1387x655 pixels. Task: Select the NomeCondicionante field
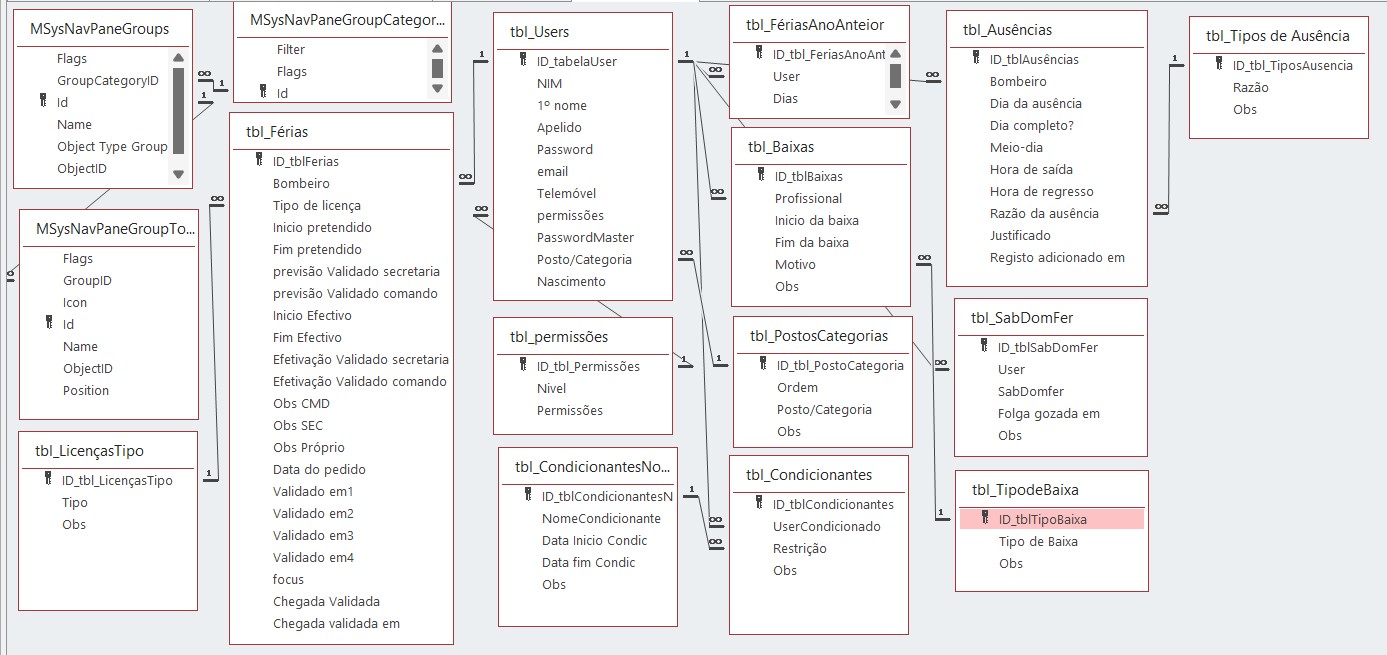coord(601,518)
